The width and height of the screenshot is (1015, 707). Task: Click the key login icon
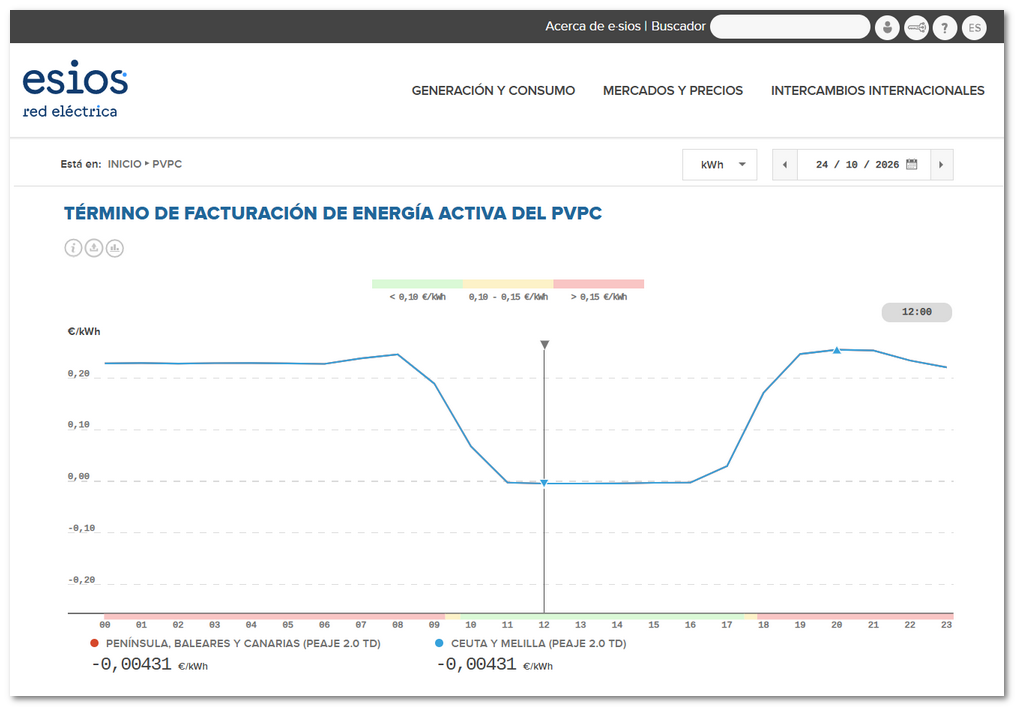click(916, 28)
